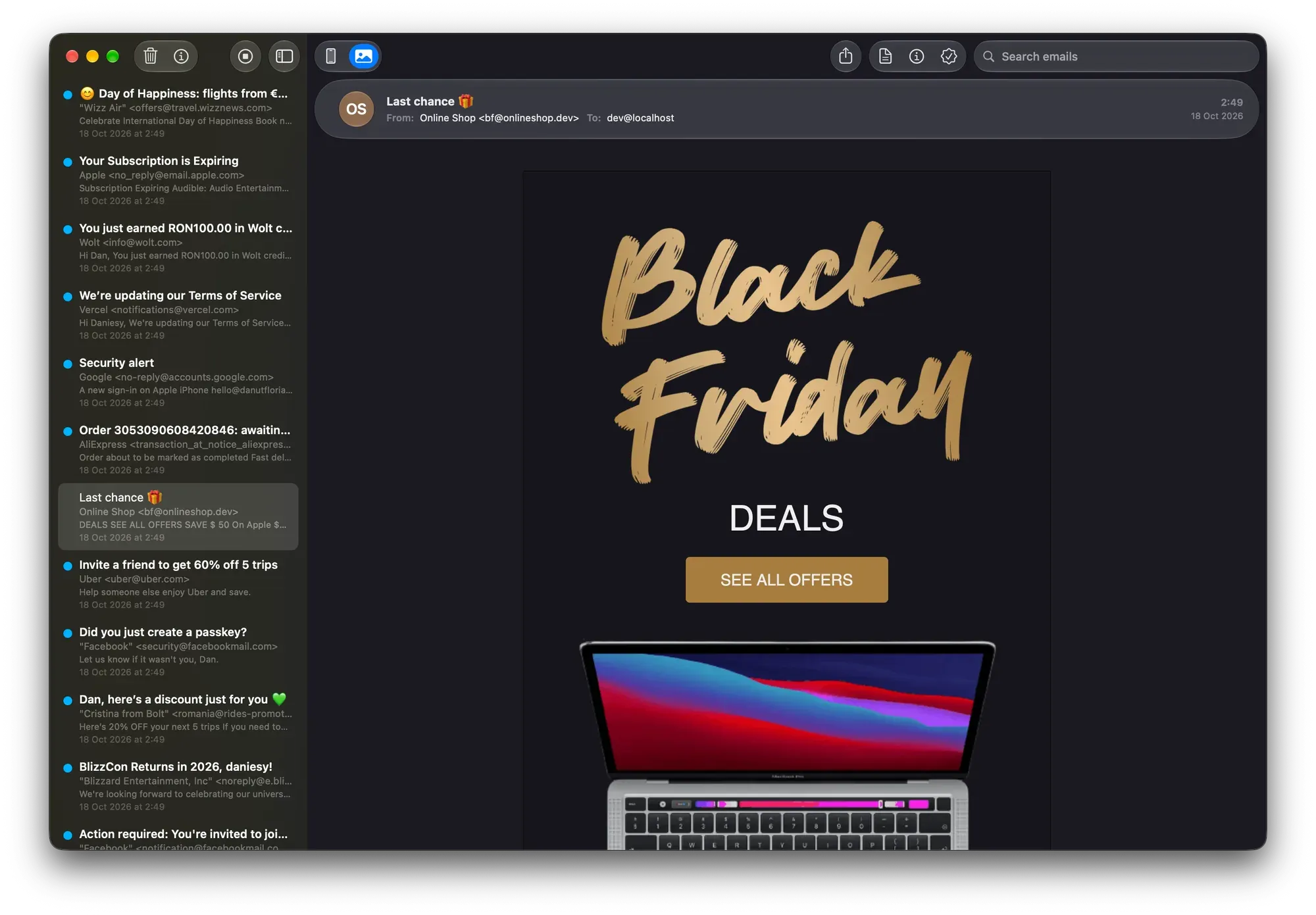Select Your Subscription is Expiring email
This screenshot has width=1316, height=915.
coord(178,180)
